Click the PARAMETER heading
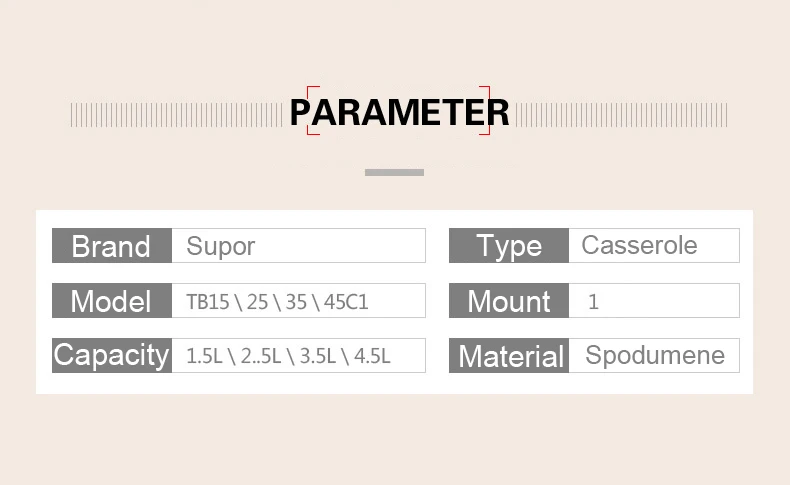790x485 pixels. point(399,112)
